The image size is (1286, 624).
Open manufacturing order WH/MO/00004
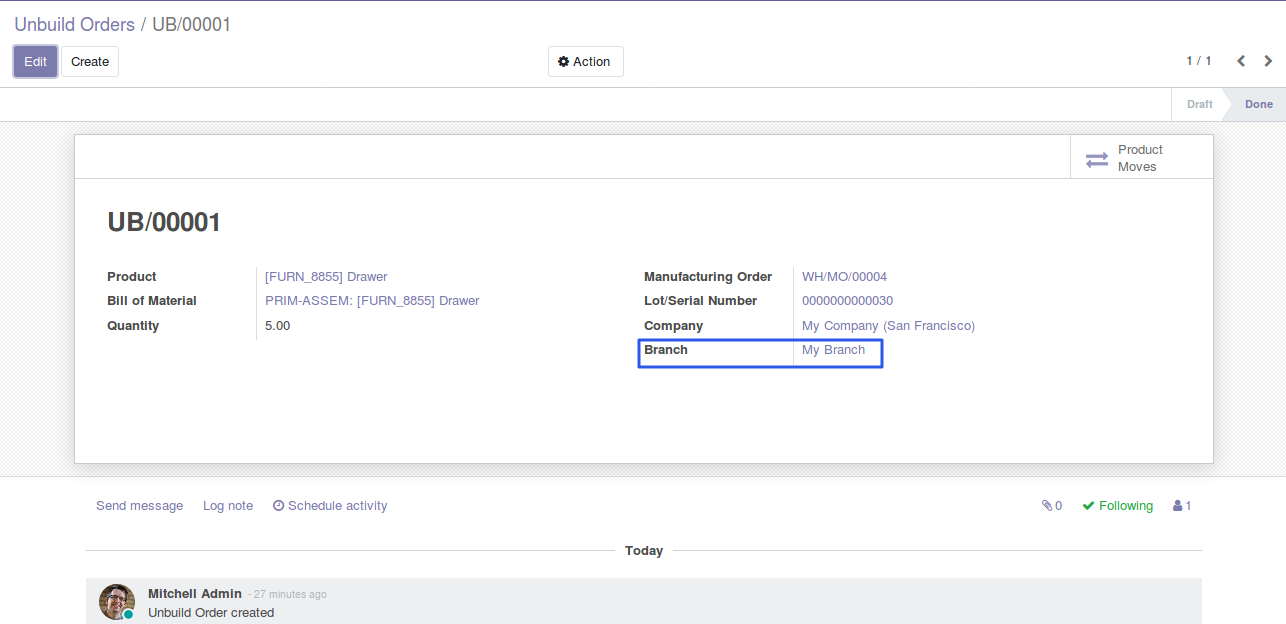coord(844,277)
